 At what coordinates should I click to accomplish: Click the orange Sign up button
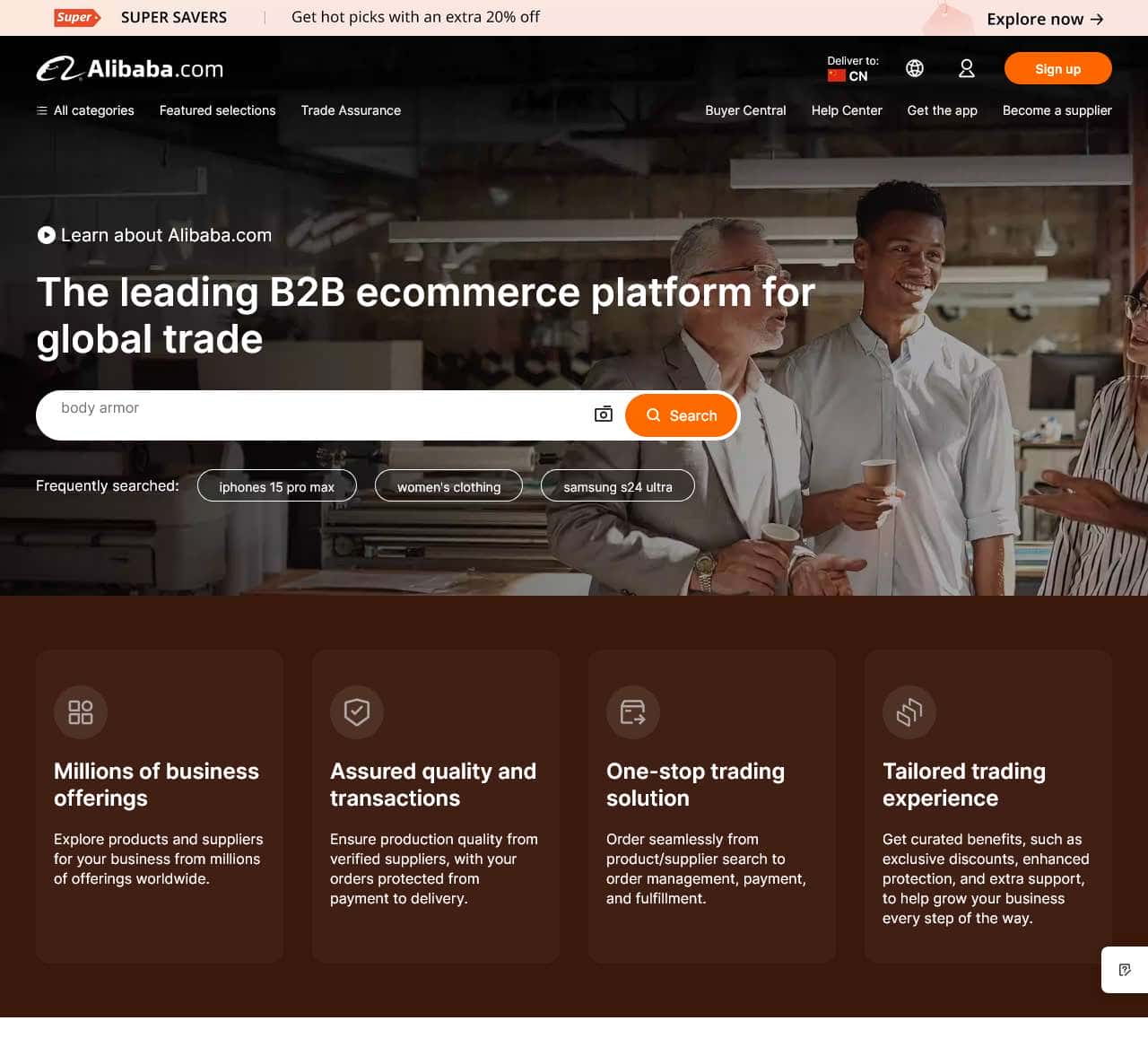click(1058, 69)
